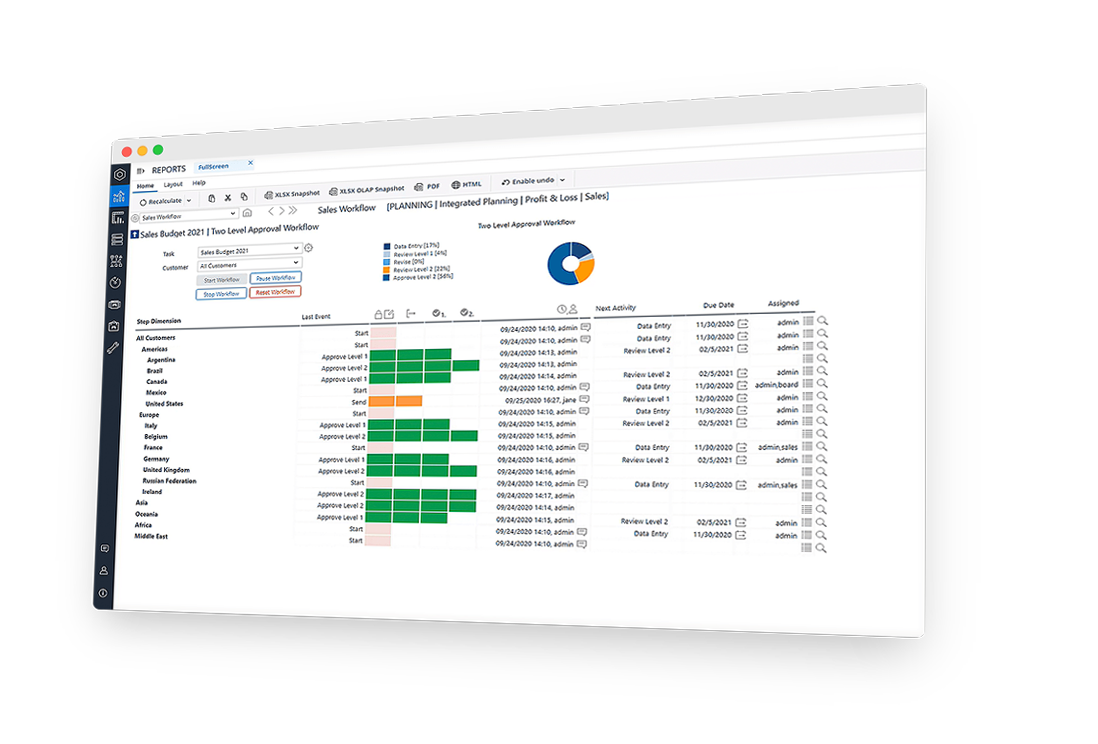
Task: Open the gear settings next to Task
Action: [308, 248]
